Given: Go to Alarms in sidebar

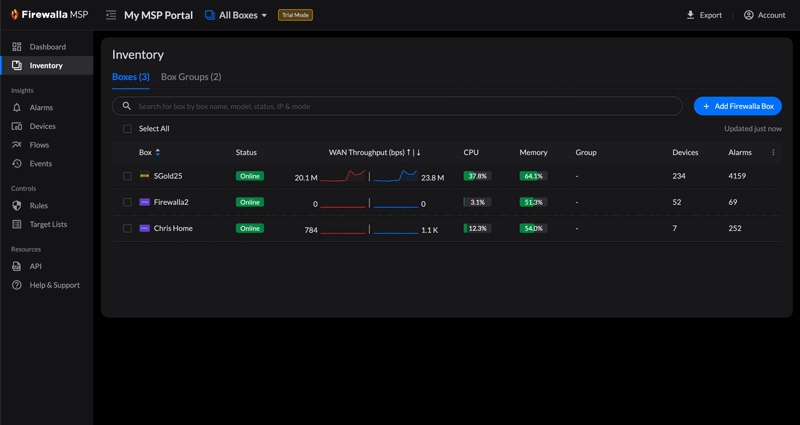Looking at the screenshot, I should click(x=46, y=108).
